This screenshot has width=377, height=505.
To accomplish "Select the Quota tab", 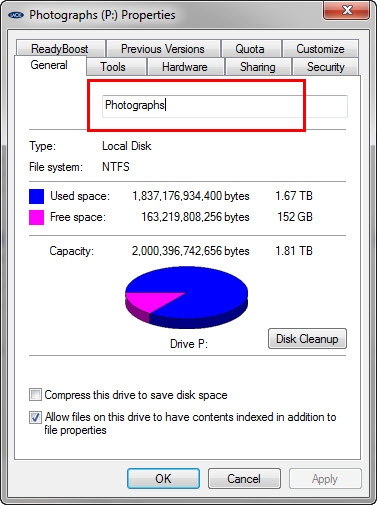I will (250, 49).
